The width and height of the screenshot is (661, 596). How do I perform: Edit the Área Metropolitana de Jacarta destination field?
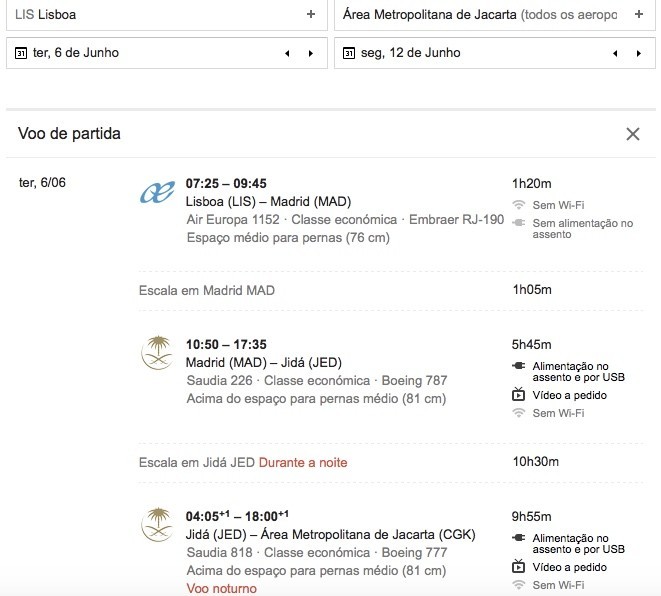[x=480, y=15]
